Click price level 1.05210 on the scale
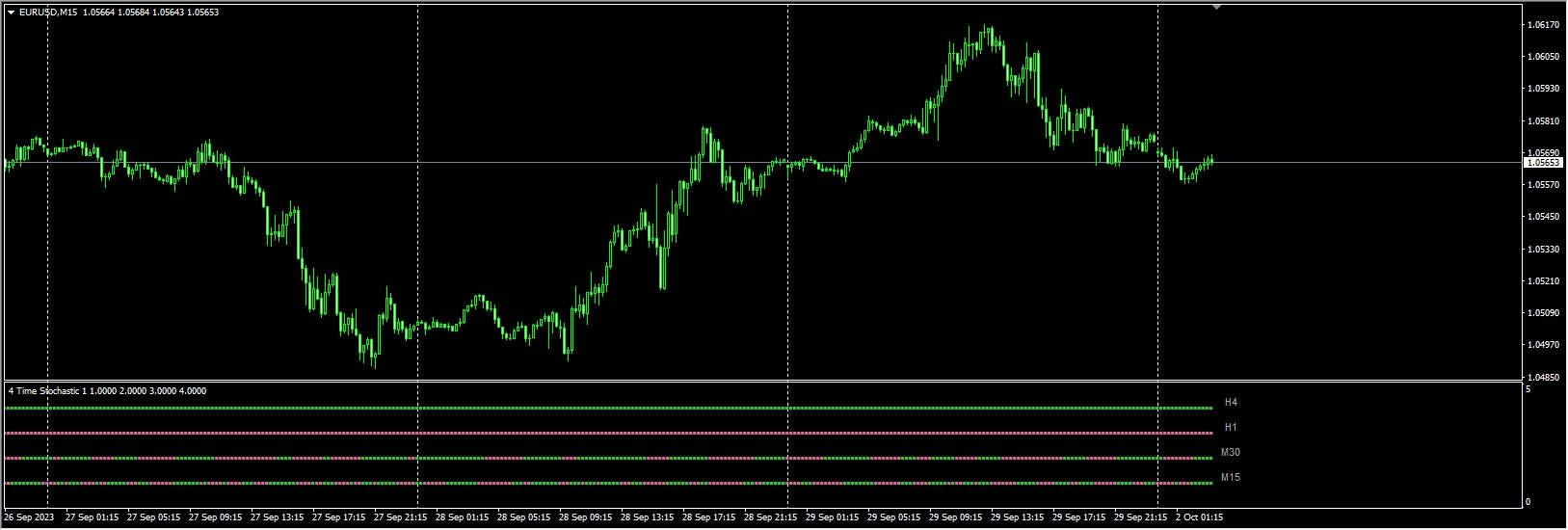This screenshot has height=530, width=1568. tap(1544, 281)
